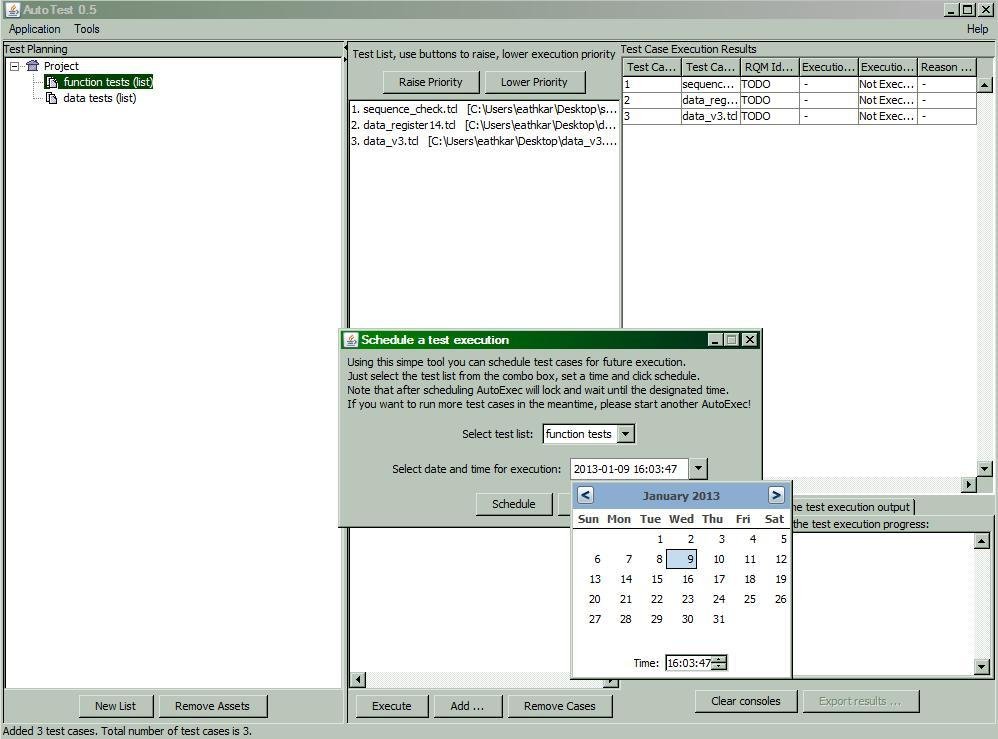Open the Select test list combo box
Image resolution: width=998 pixels, height=739 pixels.
626,433
